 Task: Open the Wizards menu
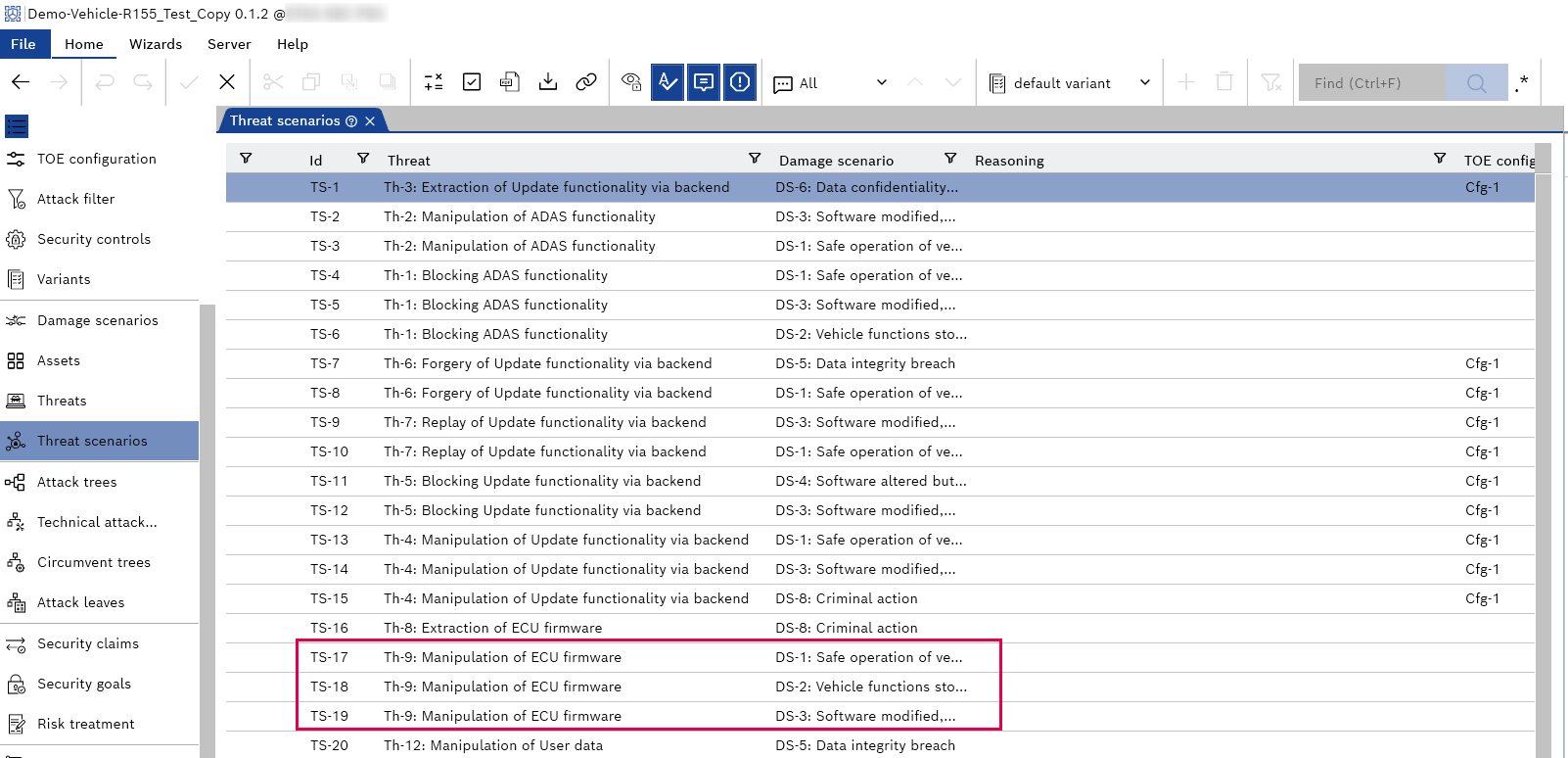156,44
